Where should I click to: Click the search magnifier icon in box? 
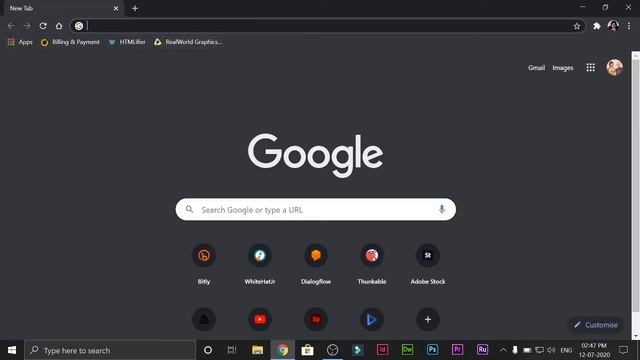tap(189, 209)
